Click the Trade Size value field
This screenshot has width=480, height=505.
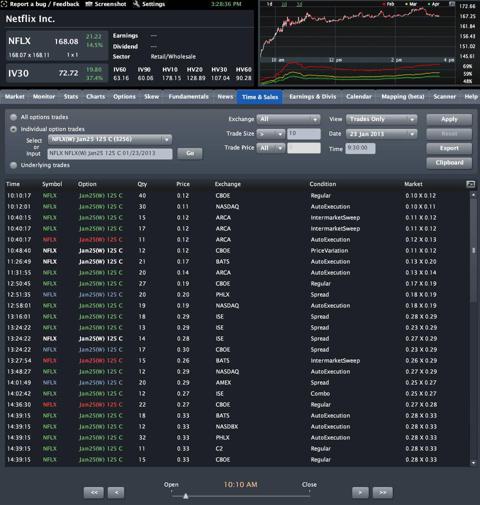click(x=304, y=134)
